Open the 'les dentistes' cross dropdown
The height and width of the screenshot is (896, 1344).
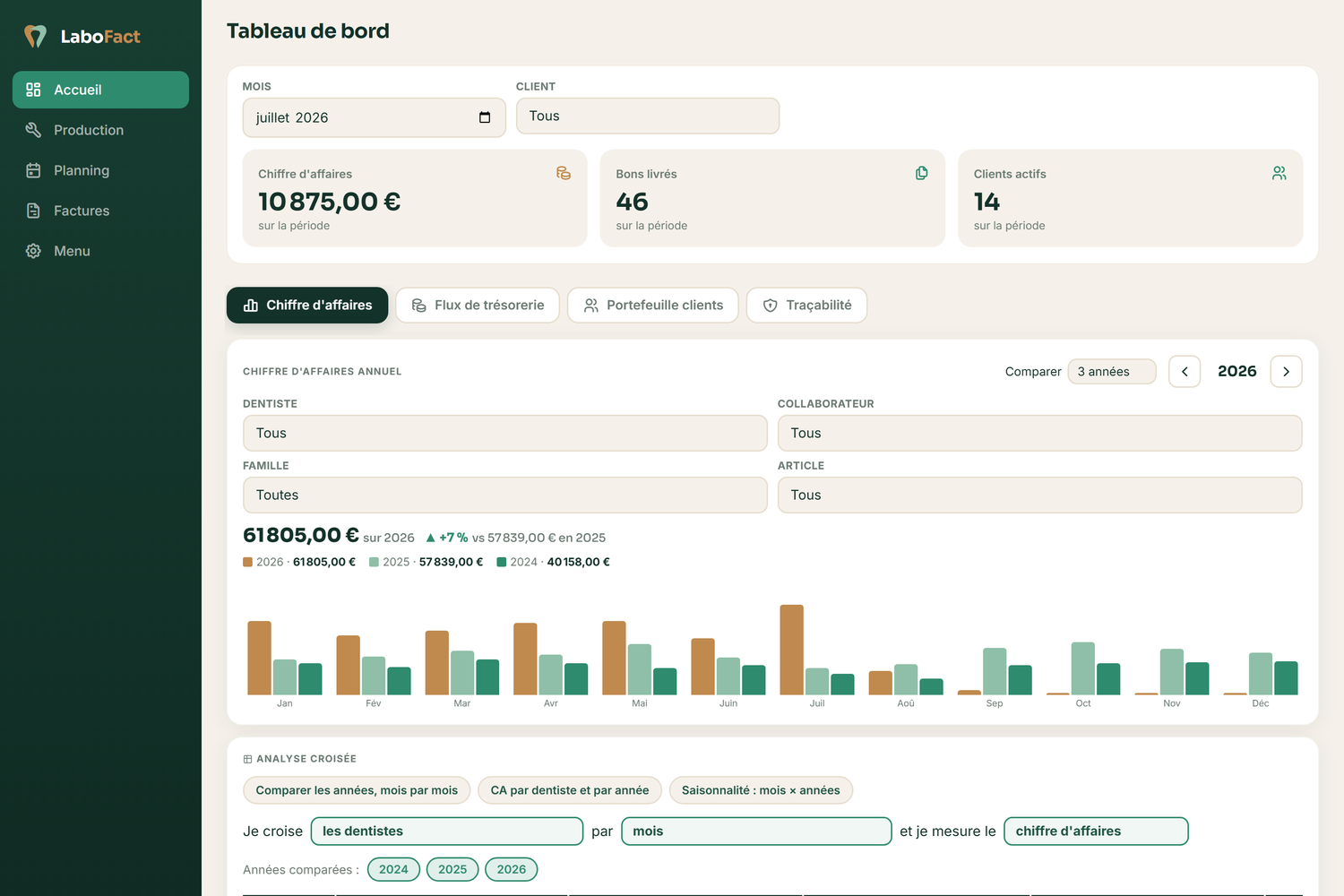447,831
